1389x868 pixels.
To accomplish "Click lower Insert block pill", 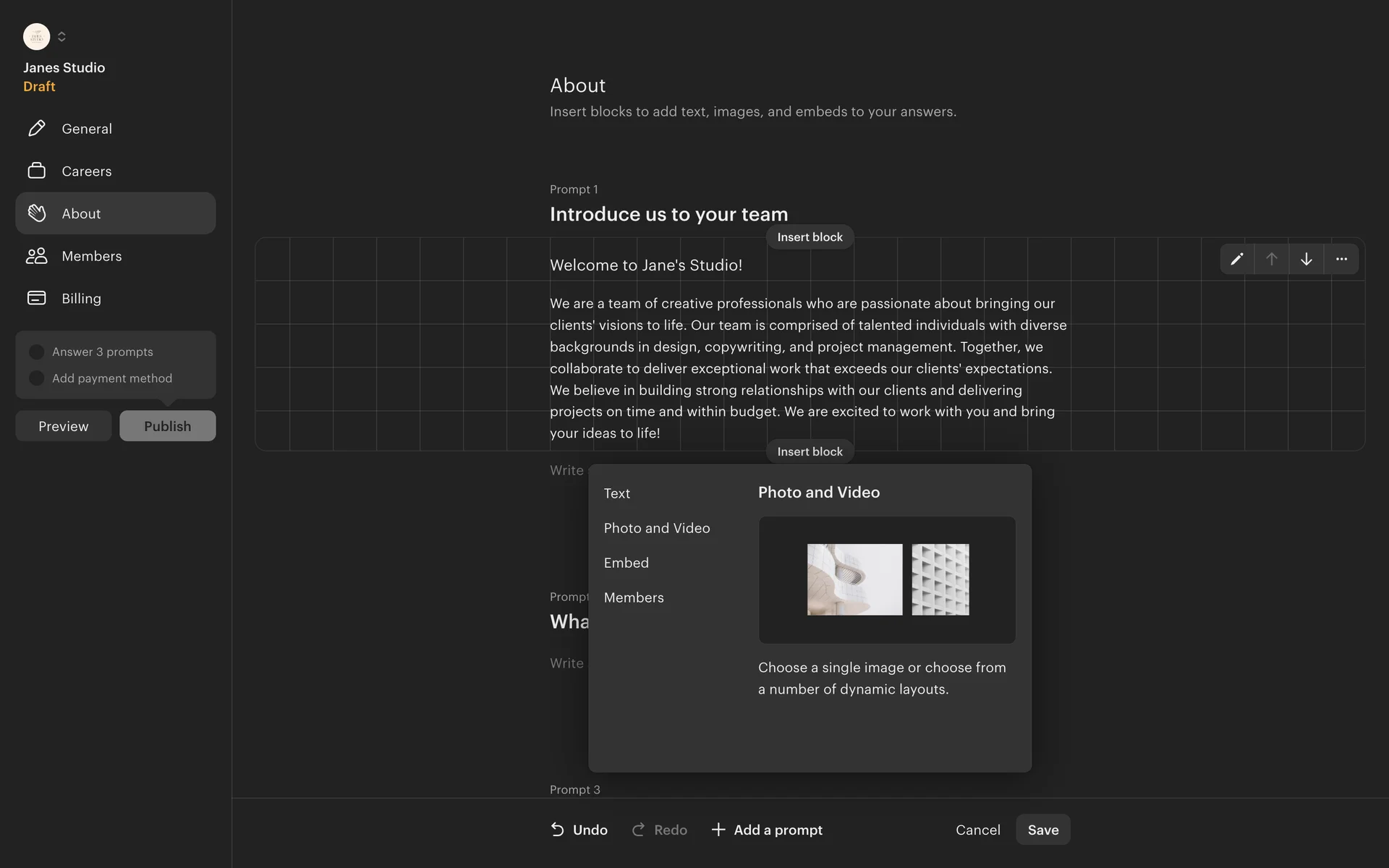I will pyautogui.click(x=810, y=451).
